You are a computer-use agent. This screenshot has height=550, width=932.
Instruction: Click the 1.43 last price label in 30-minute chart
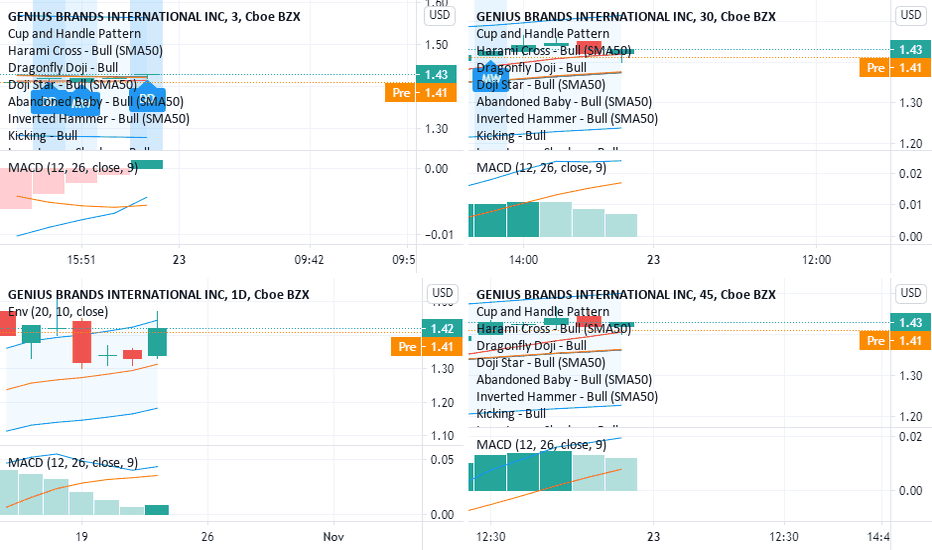point(911,50)
